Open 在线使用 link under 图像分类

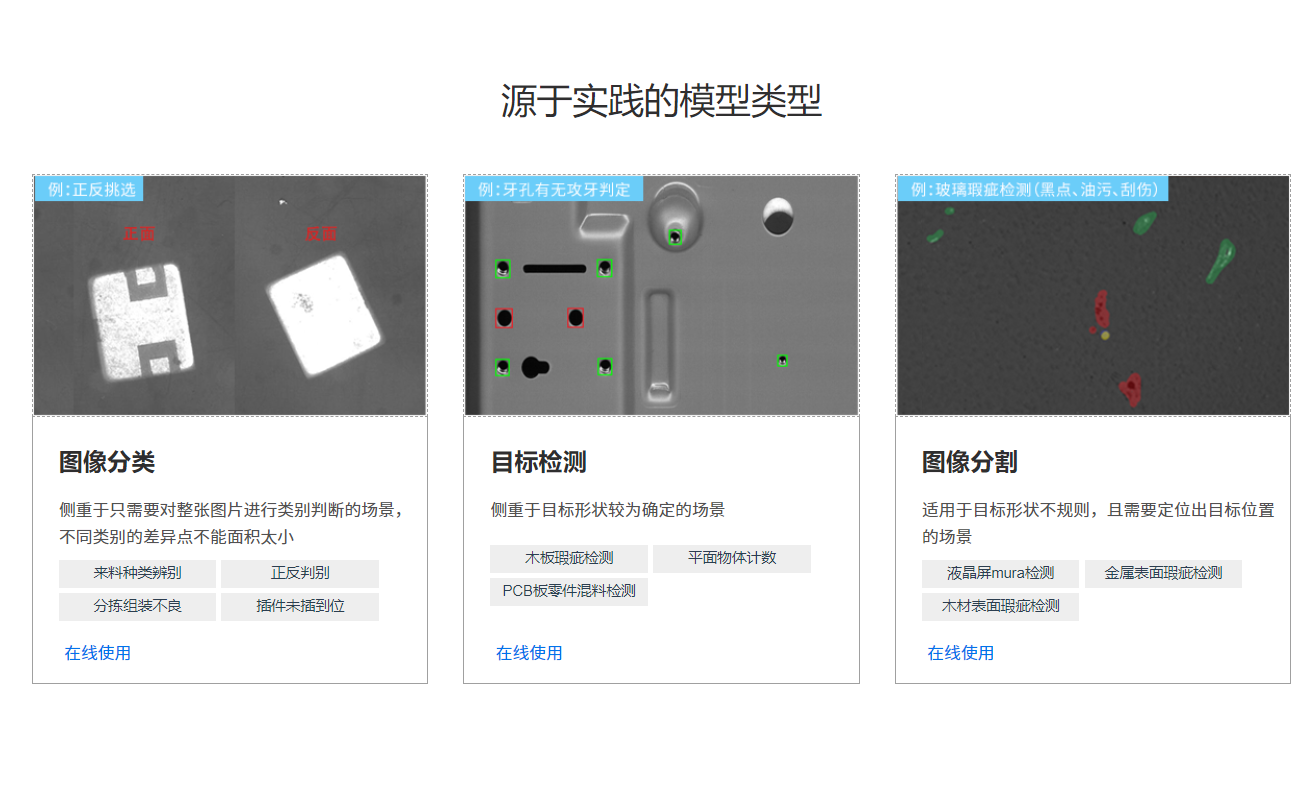pos(98,653)
